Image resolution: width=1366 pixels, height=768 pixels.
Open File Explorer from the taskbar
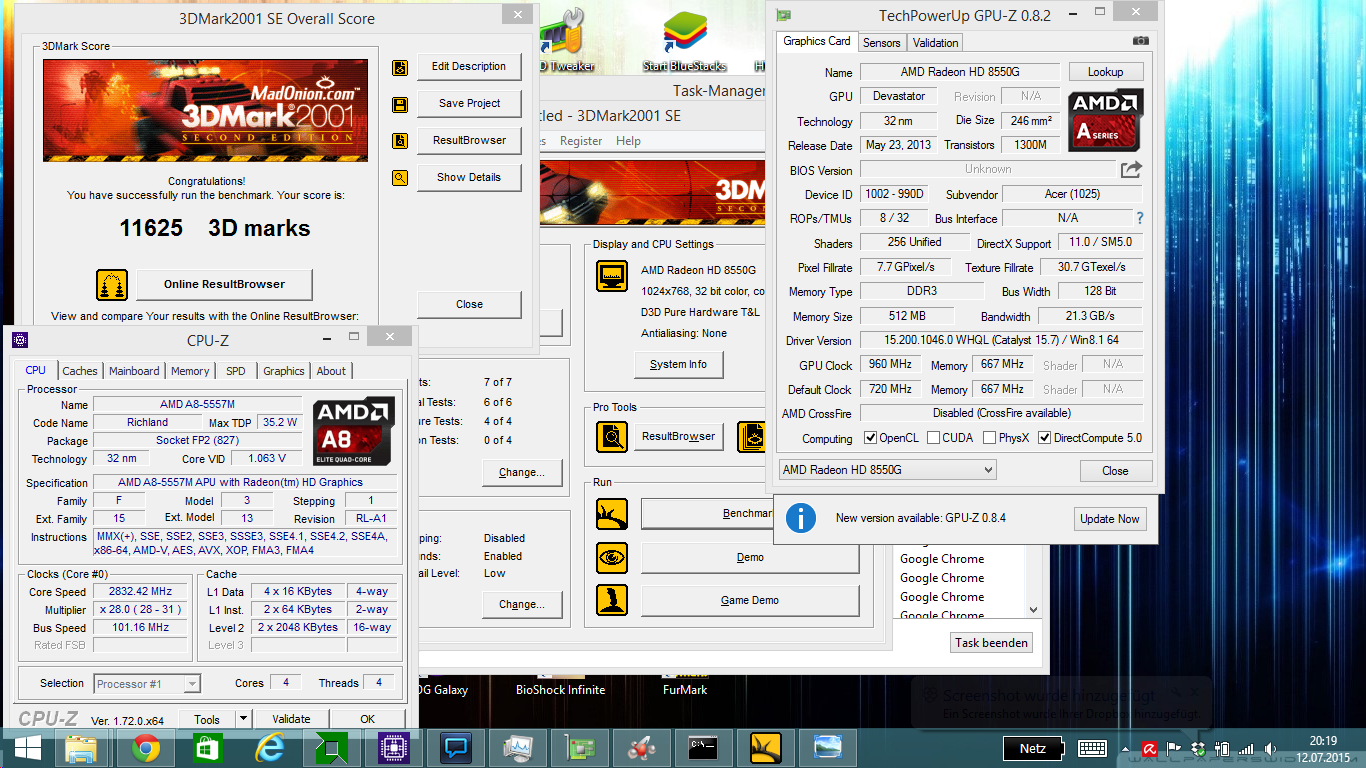click(81, 748)
